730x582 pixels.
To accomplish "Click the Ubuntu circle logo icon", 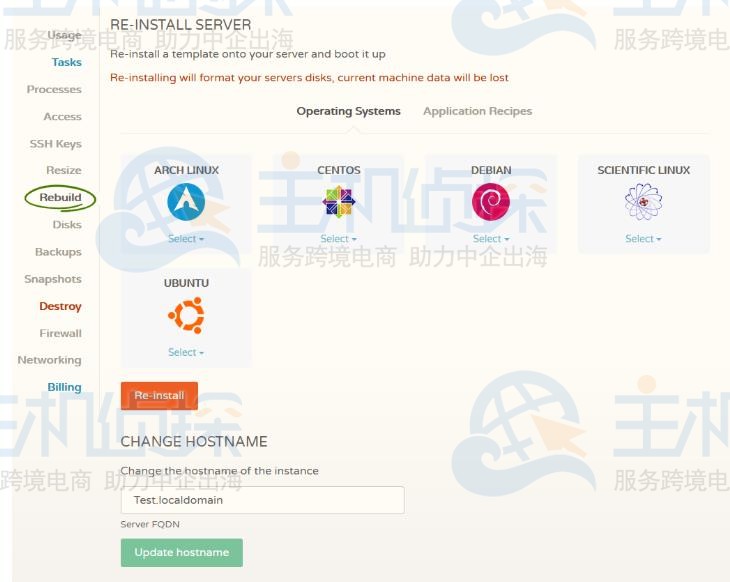I will 186,316.
